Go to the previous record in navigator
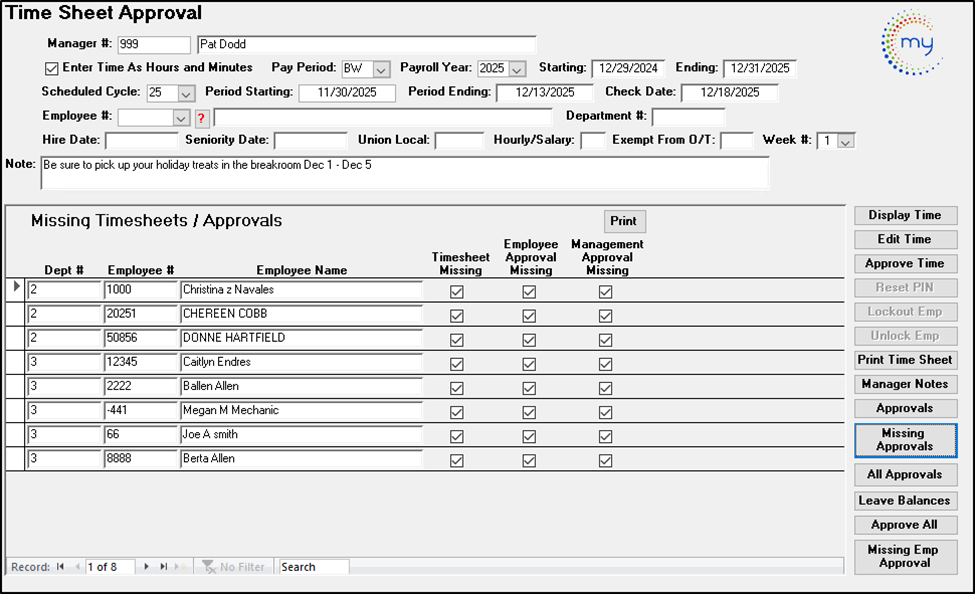Image resolution: width=975 pixels, height=594 pixels. click(x=75, y=567)
